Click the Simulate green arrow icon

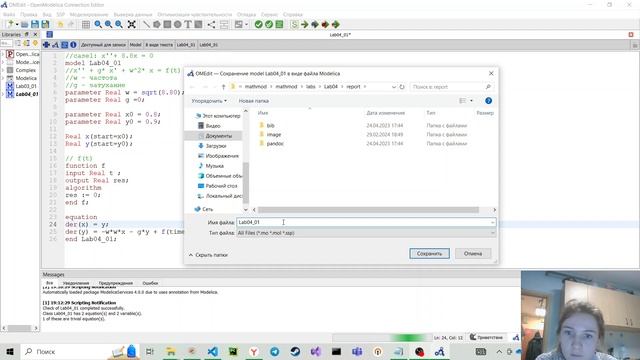(304, 24)
